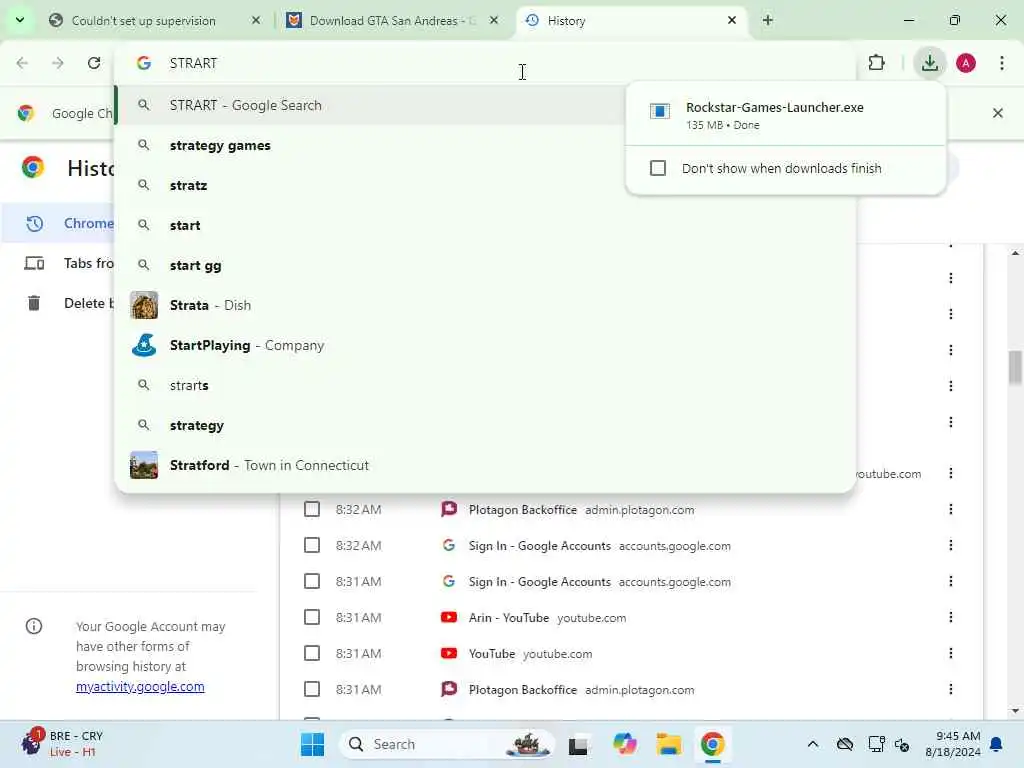Check the 8:31 AM YouTube youtube.com entry

point(312,653)
